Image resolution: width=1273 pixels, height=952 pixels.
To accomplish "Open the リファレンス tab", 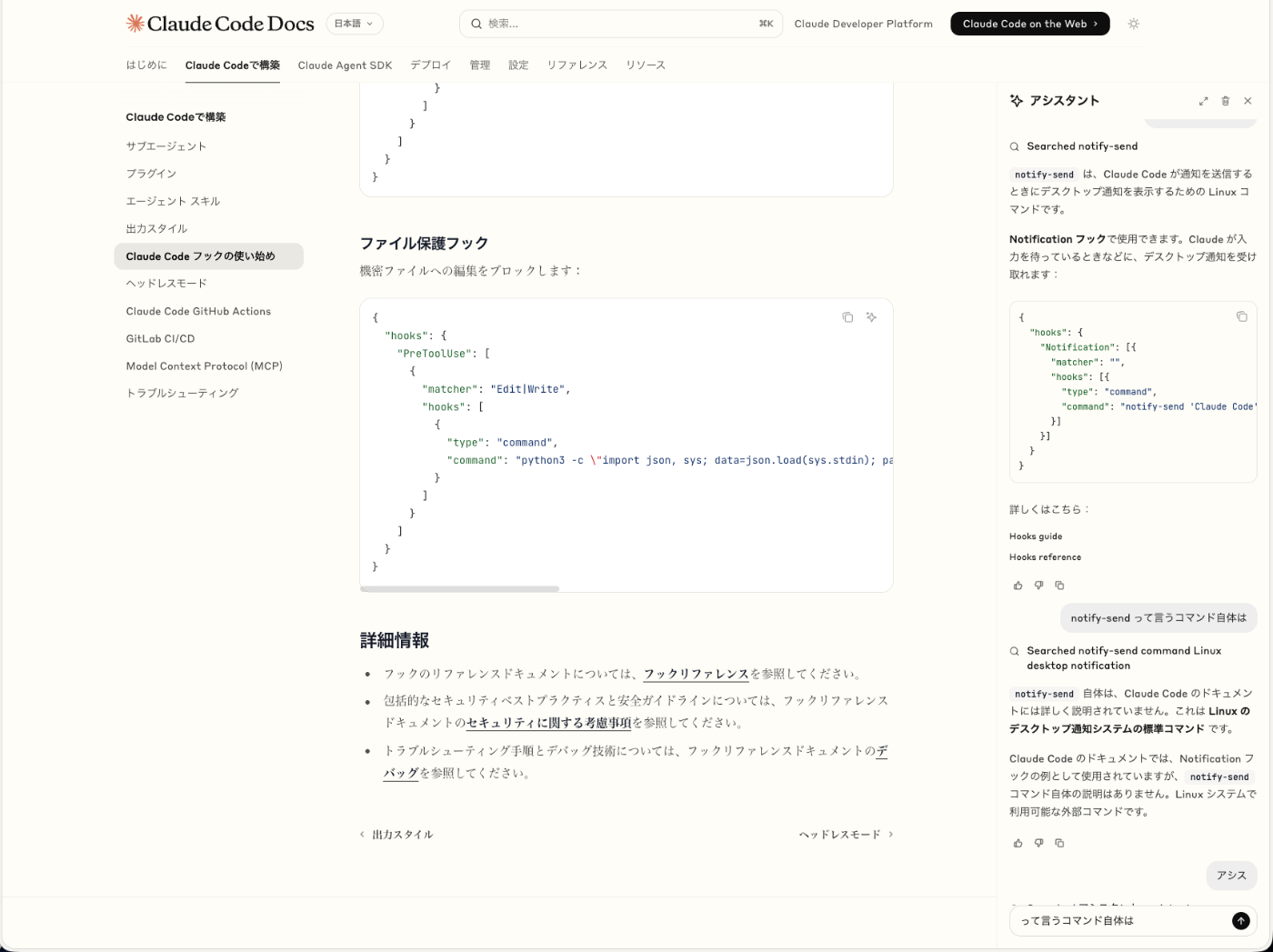I will [576, 65].
